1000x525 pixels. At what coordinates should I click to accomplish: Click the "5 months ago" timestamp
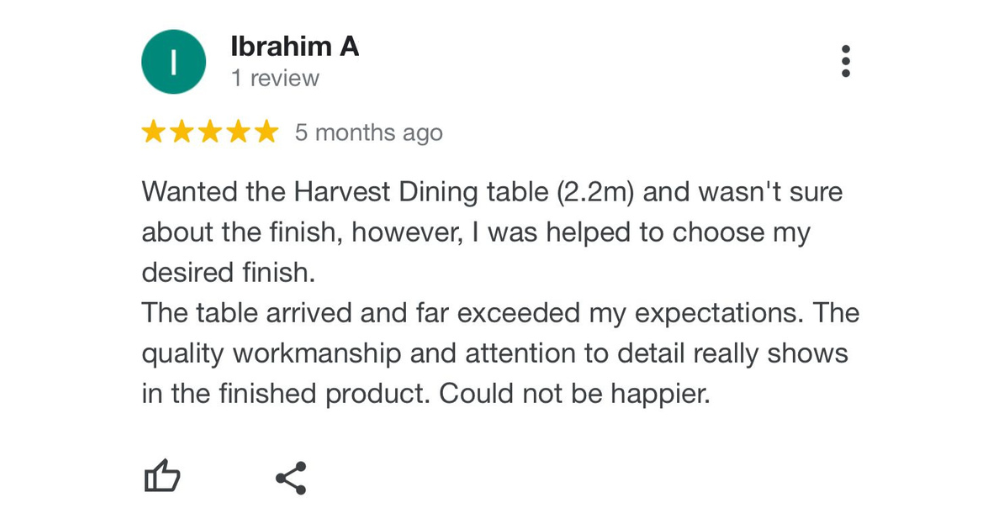click(x=368, y=133)
